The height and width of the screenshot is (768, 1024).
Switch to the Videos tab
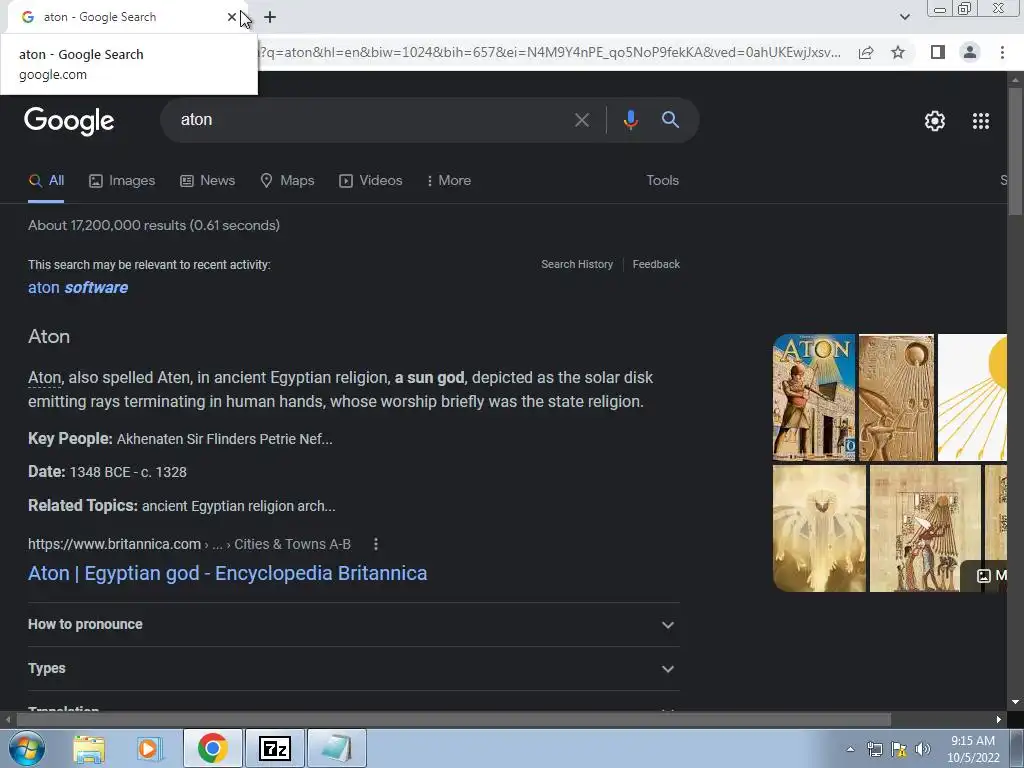point(371,181)
